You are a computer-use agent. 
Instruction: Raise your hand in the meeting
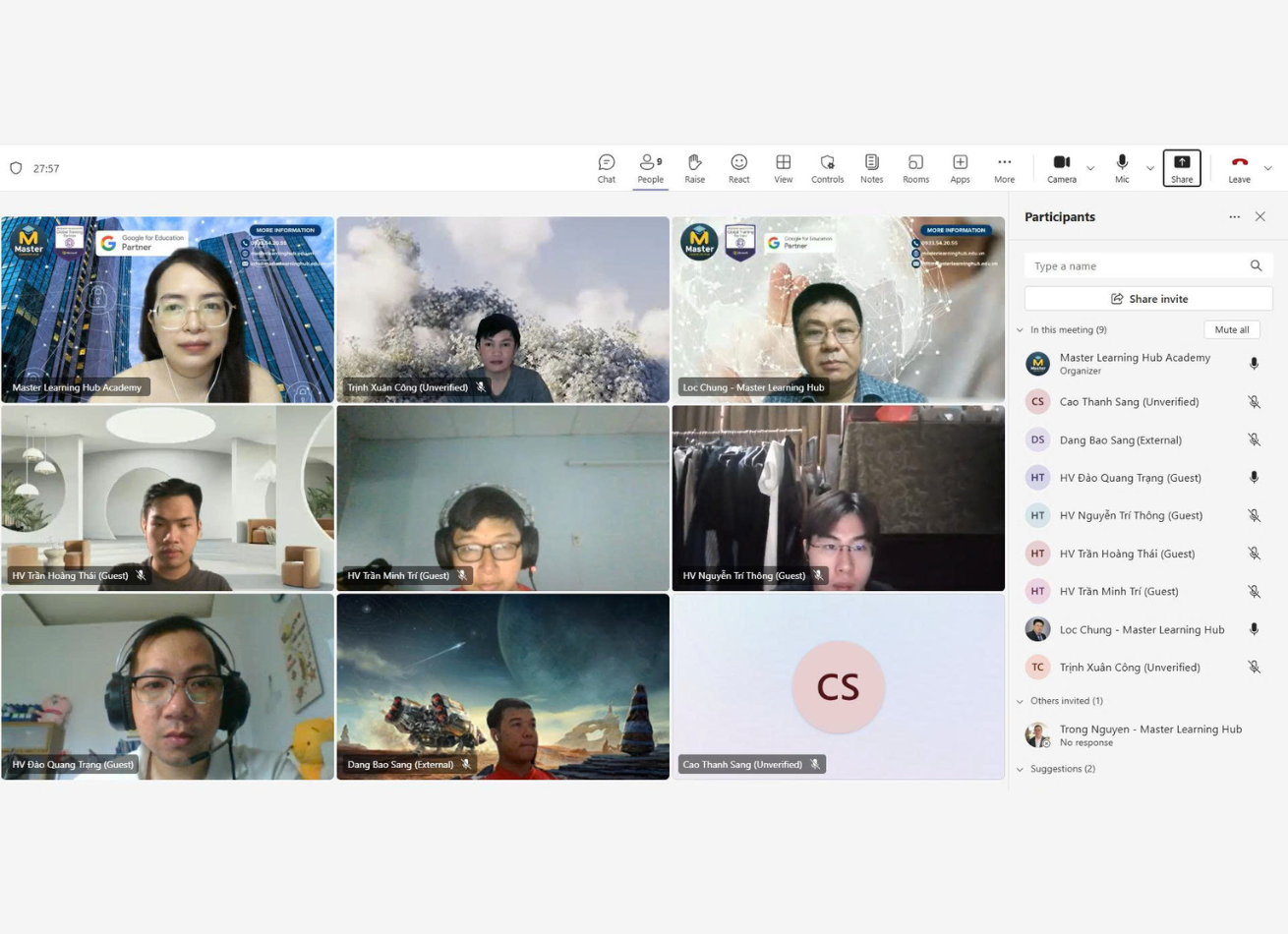(694, 168)
